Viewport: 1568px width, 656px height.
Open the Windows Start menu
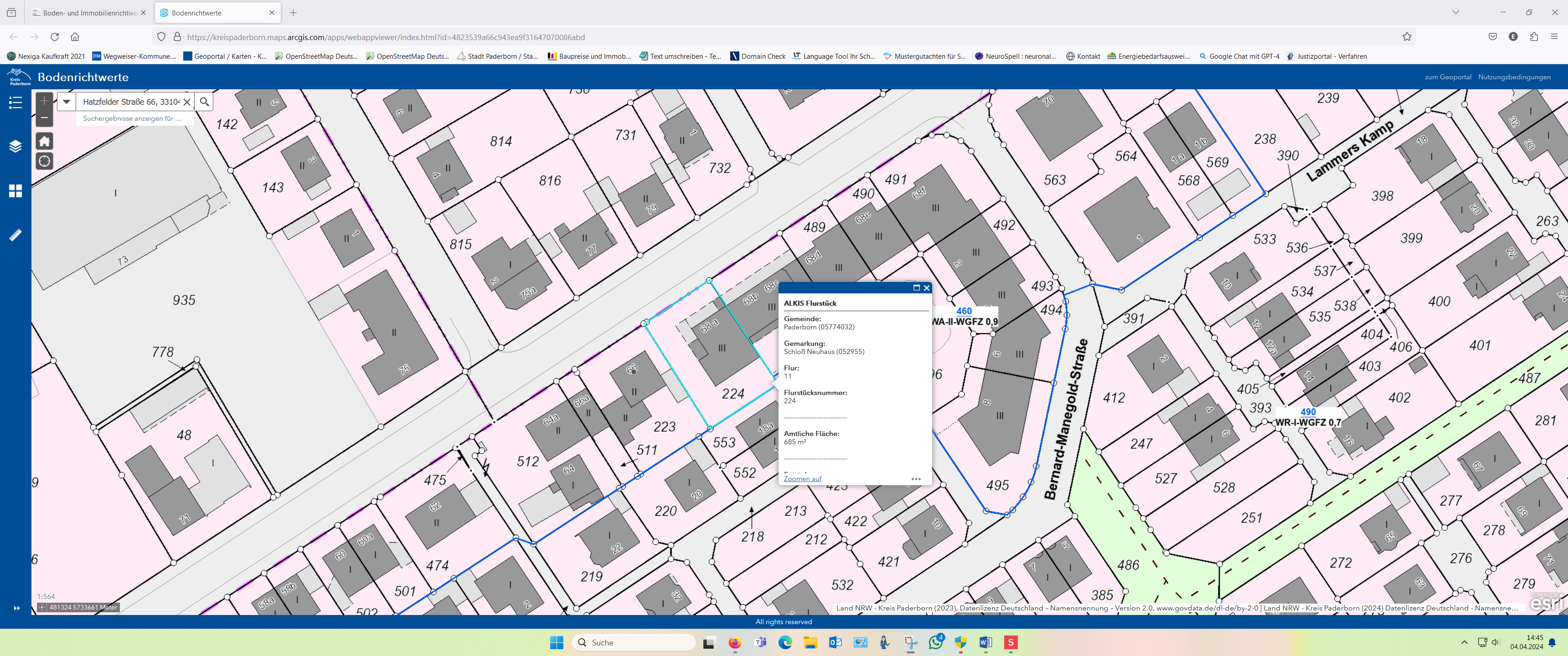[557, 642]
